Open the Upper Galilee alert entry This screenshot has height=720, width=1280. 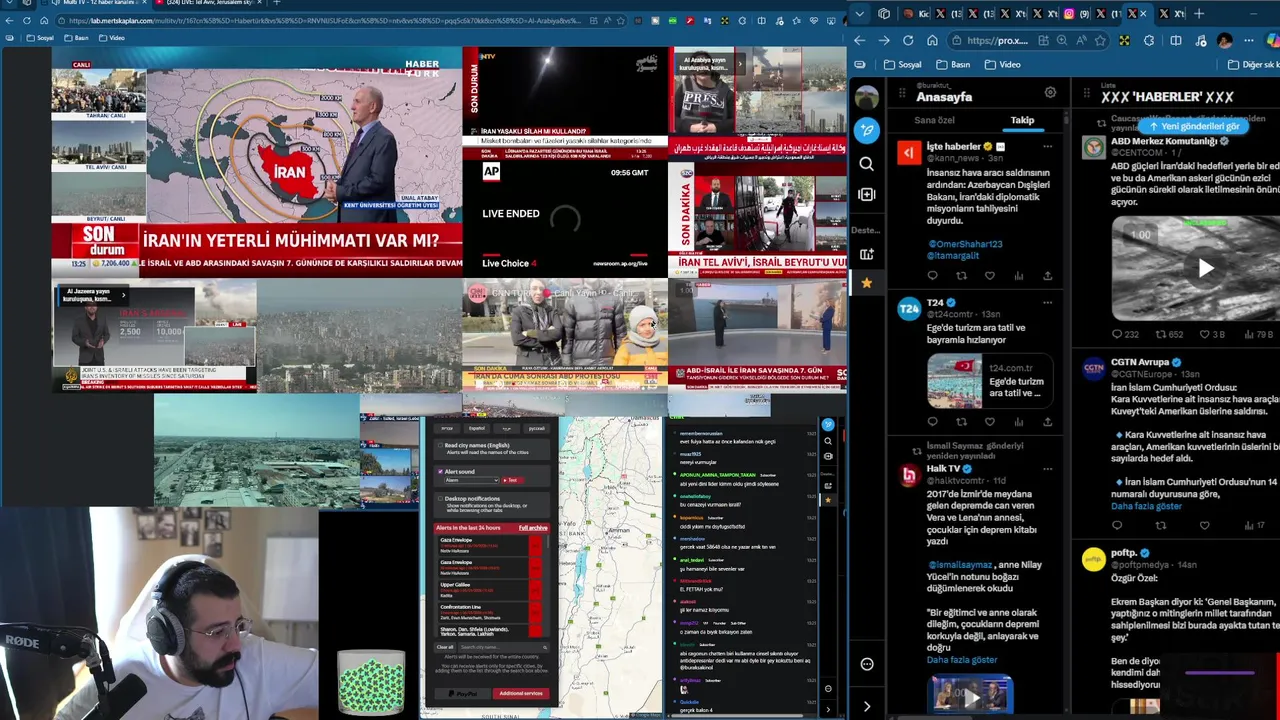tap(490, 590)
